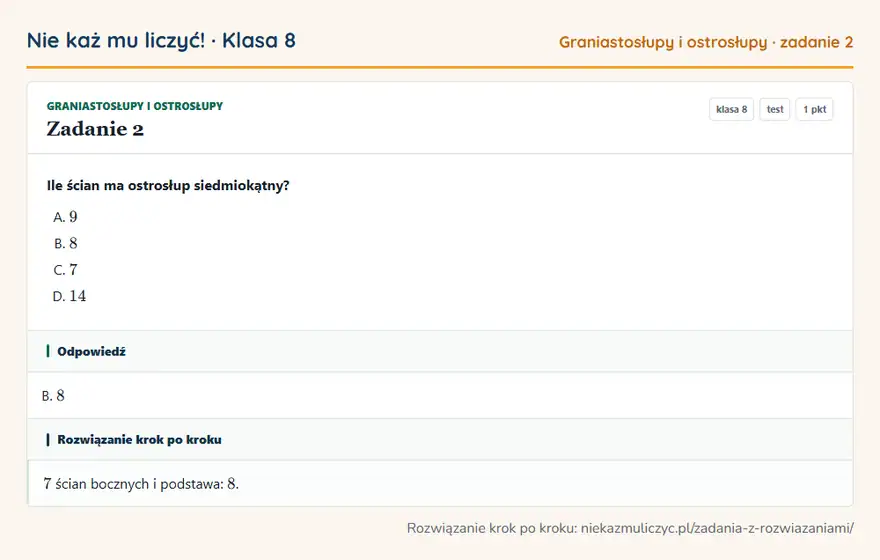Select answer option C. 7
The height and width of the screenshot is (560, 880).
[x=66, y=270]
